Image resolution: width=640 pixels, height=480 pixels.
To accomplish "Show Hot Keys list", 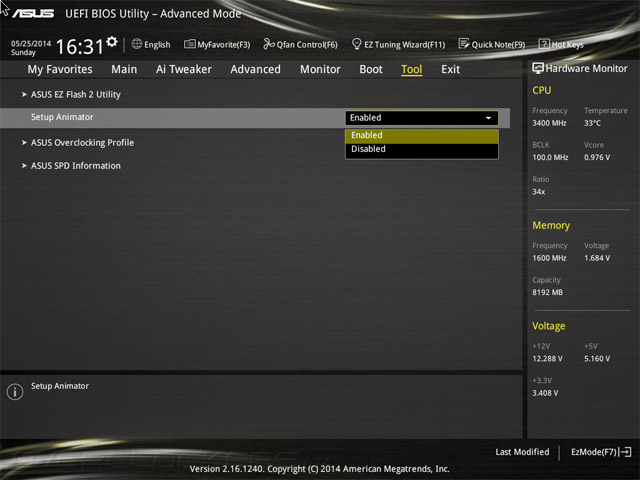I will [x=561, y=44].
